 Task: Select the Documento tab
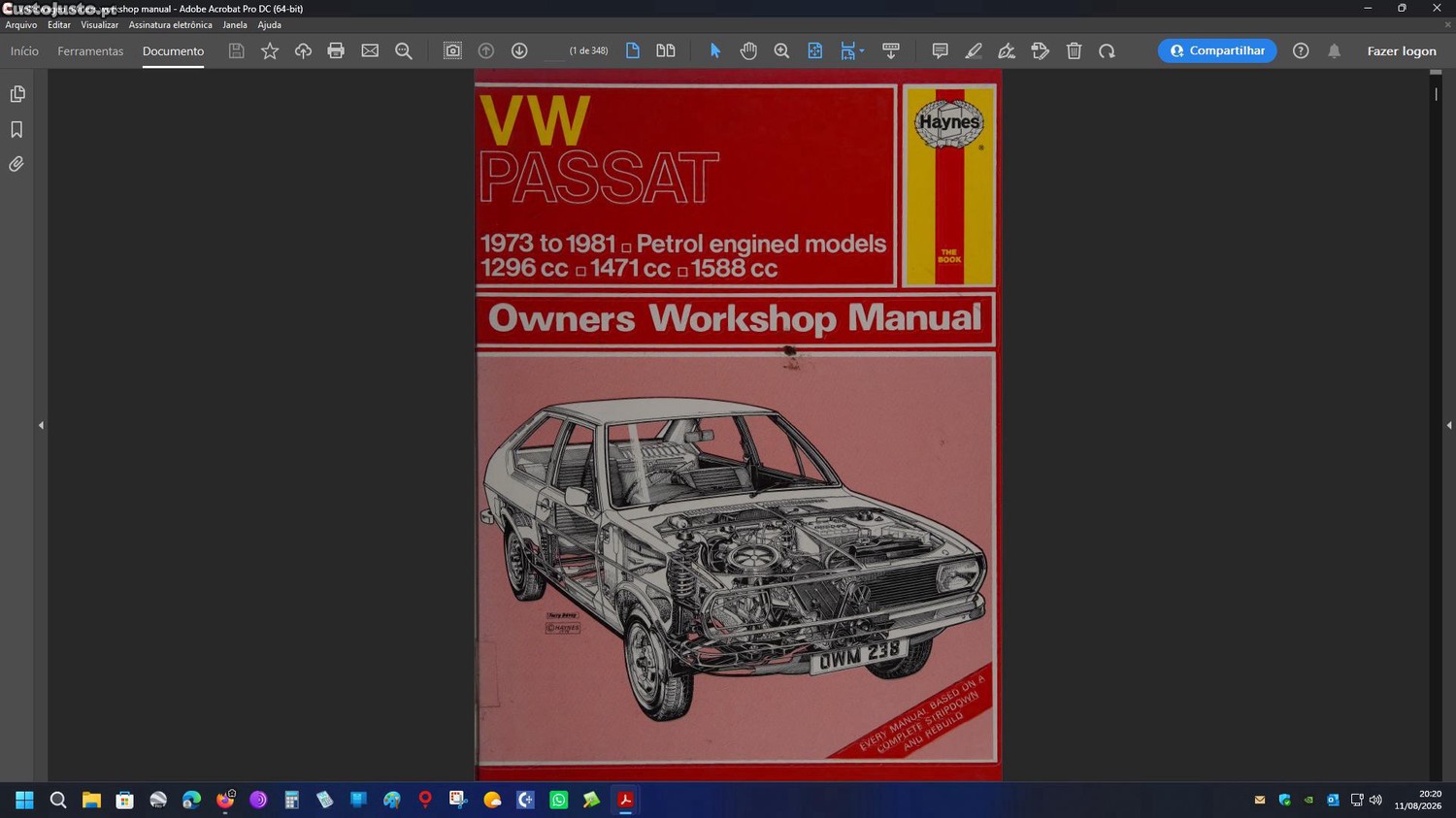pyautogui.click(x=173, y=51)
